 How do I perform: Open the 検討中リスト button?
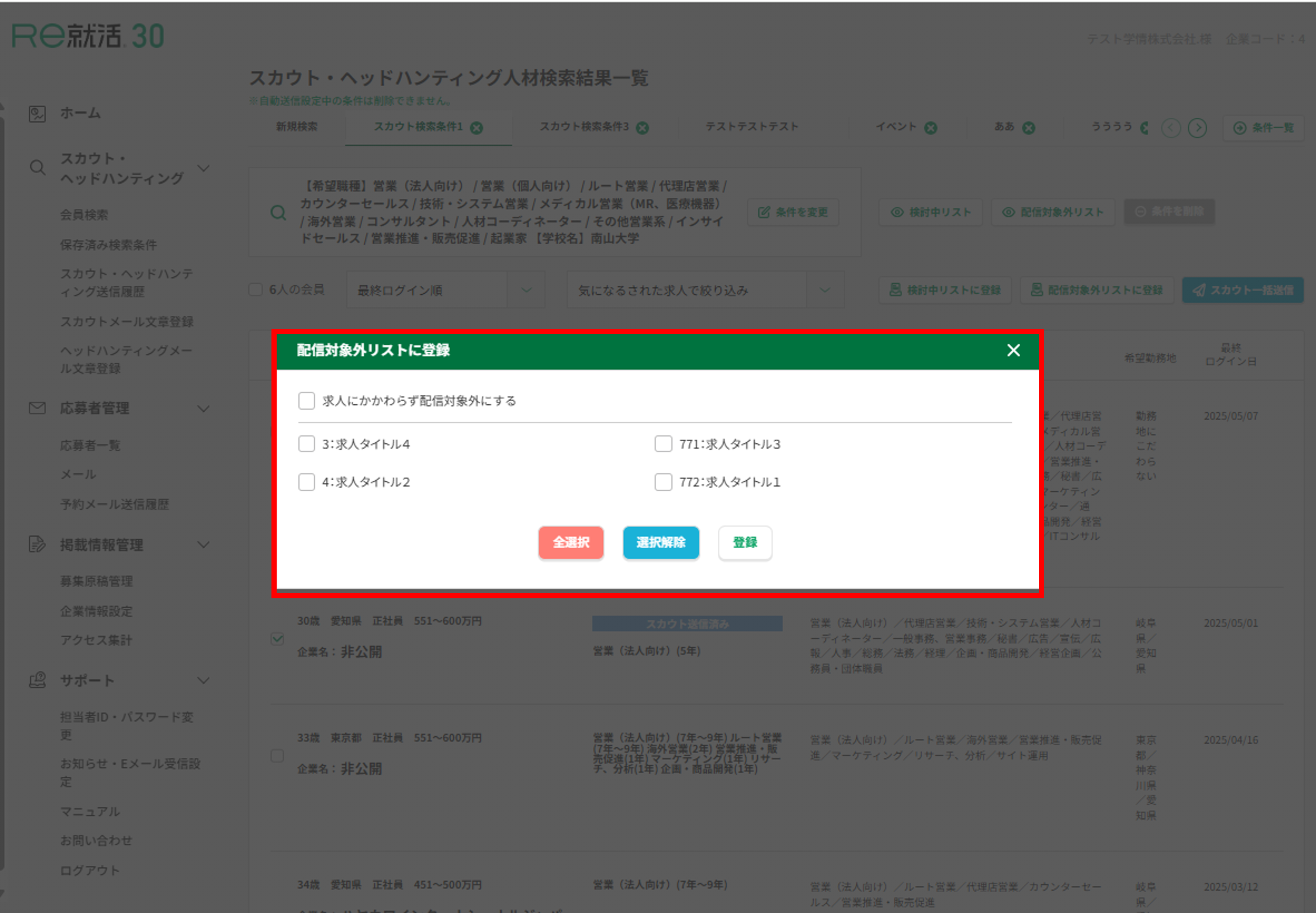tap(931, 212)
